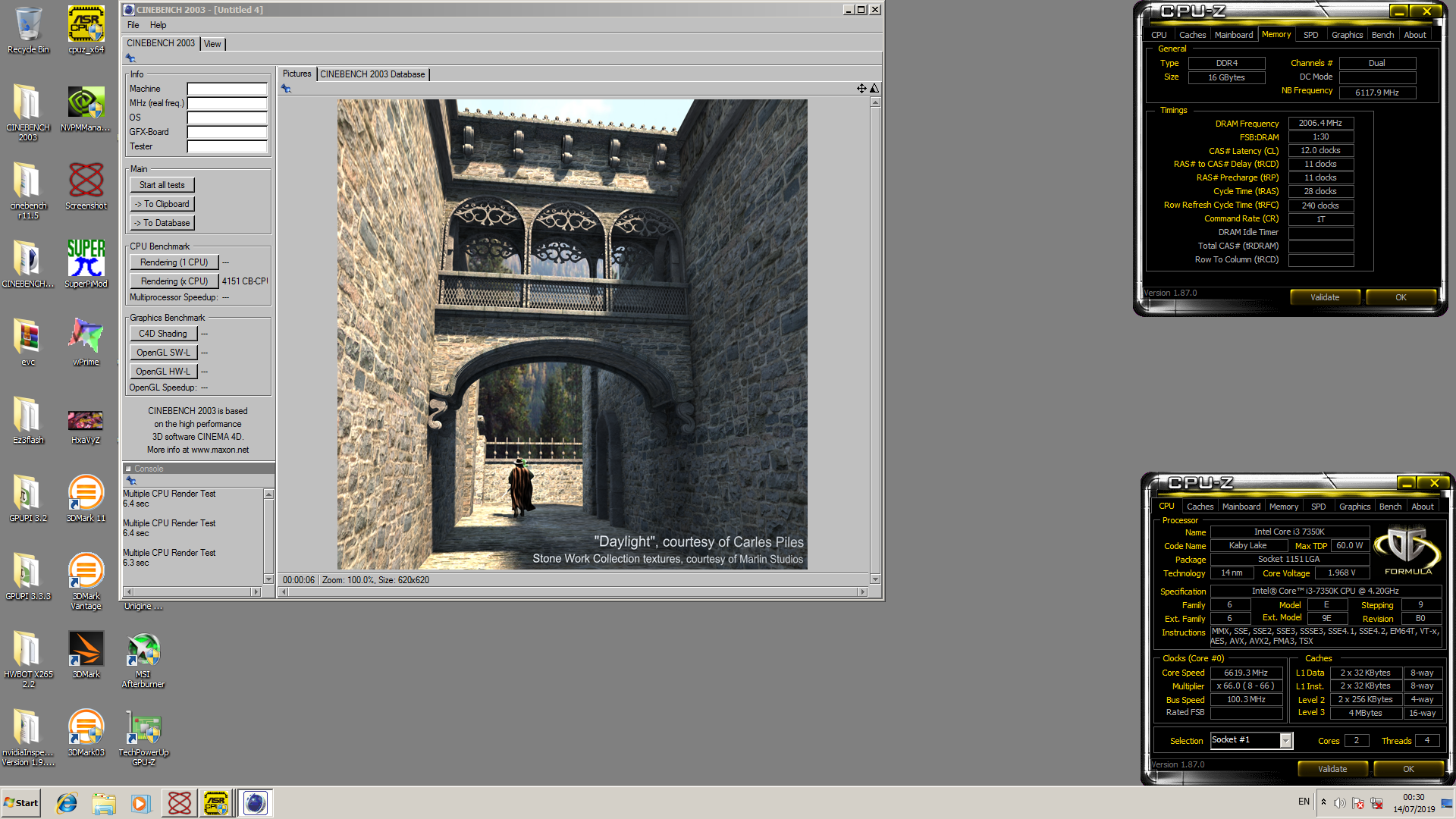Image resolution: width=1456 pixels, height=819 pixels.
Task: Open the Ez3flash folder on the desktop
Action: point(28,421)
